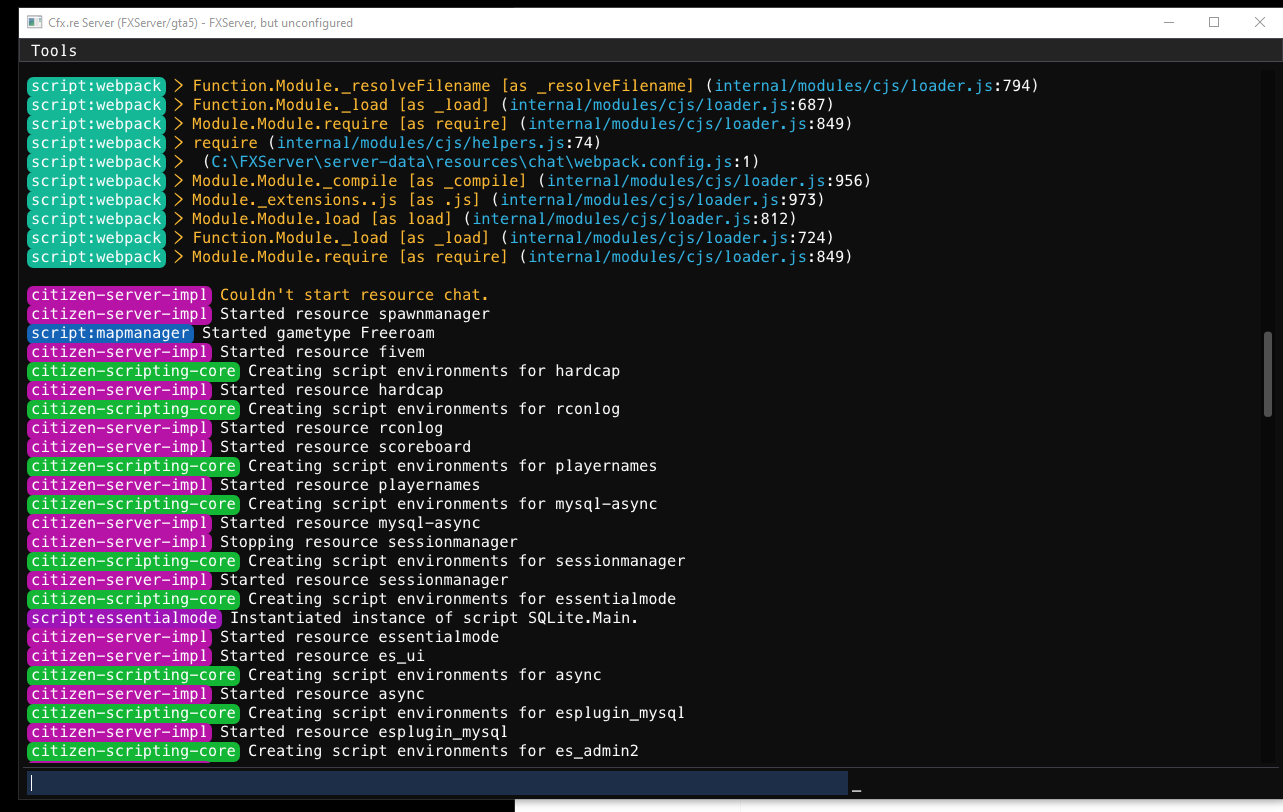Click "Creating script environments for playernames"
Viewport: 1283px width, 812px height.
click(453, 466)
